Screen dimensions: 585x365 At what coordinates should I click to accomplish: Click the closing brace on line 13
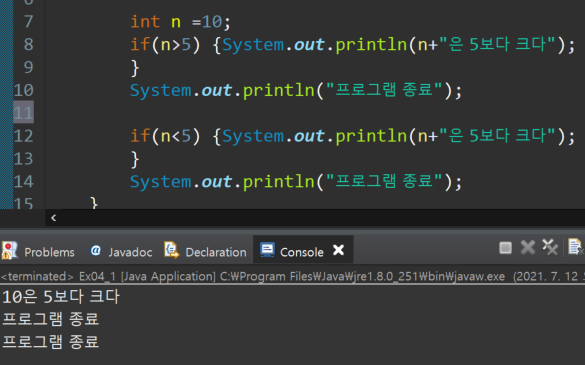135,160
